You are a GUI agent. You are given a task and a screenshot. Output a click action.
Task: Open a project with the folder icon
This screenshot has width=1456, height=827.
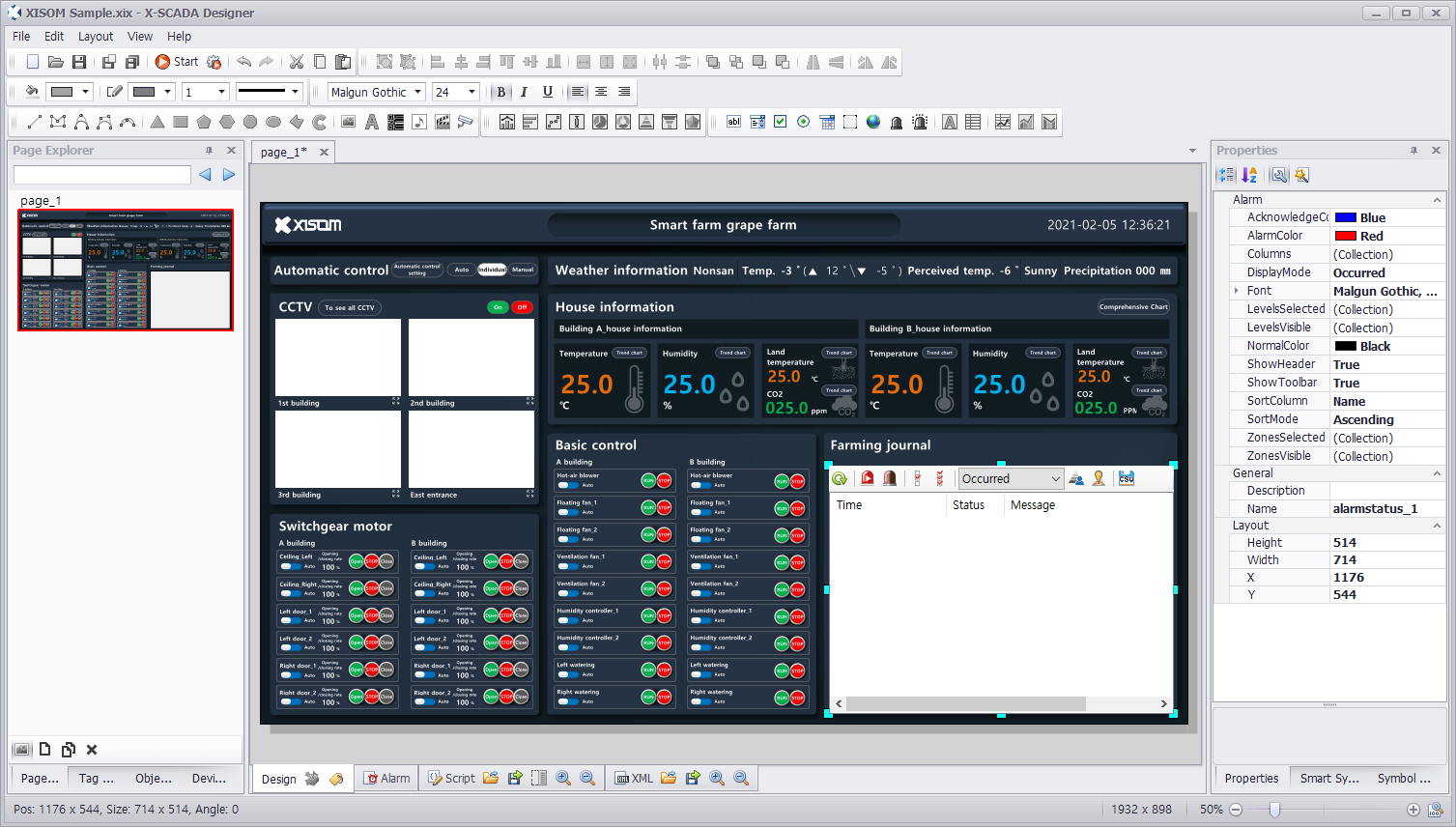(56, 62)
